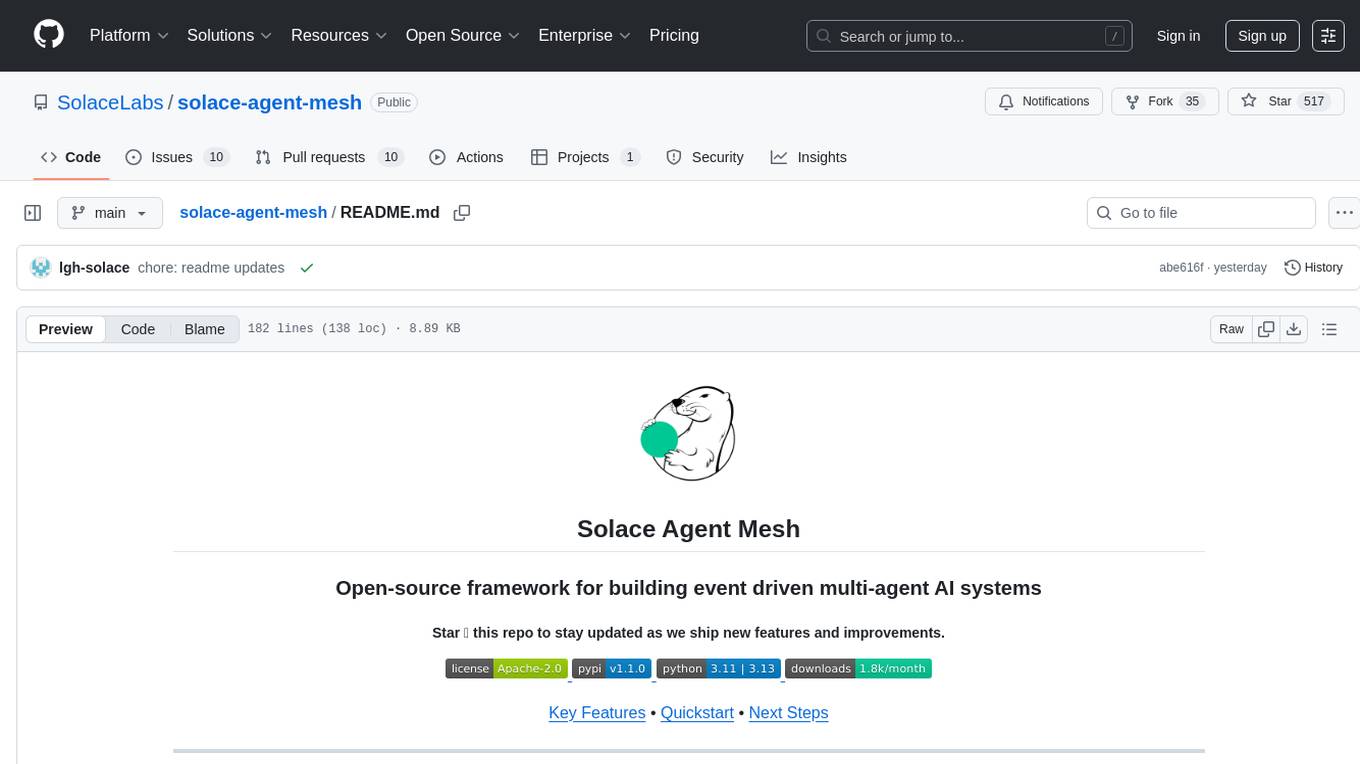Open the Projects tab

pyautogui.click(x=585, y=157)
